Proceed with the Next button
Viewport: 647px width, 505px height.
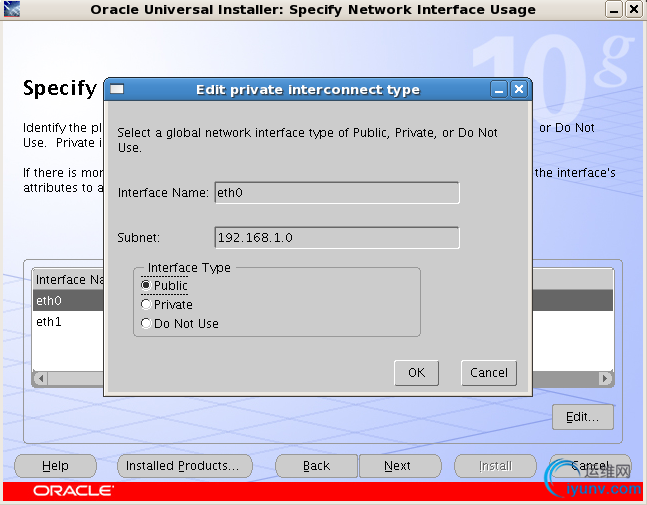399,466
